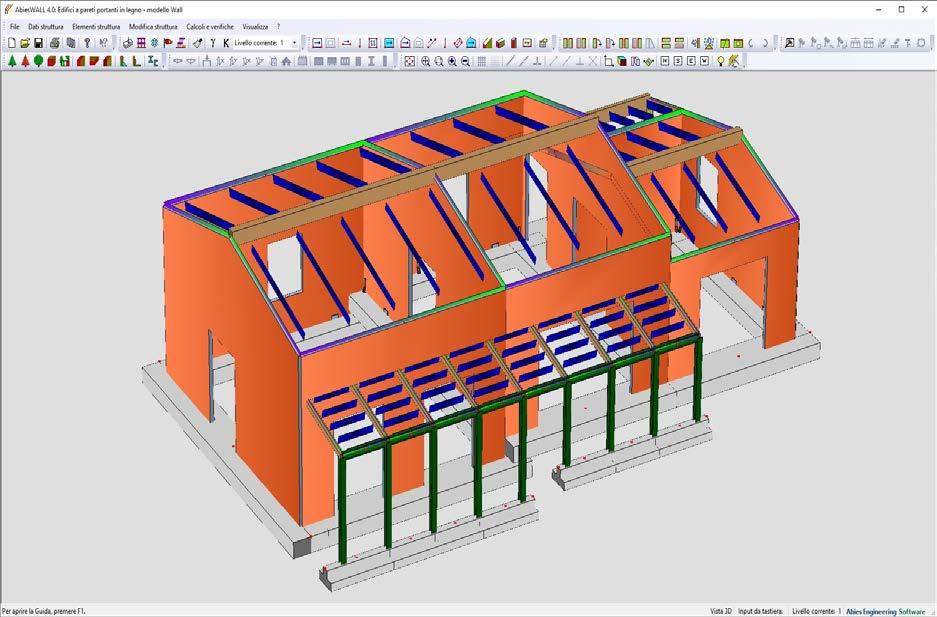Open the ? help menu

[278, 27]
